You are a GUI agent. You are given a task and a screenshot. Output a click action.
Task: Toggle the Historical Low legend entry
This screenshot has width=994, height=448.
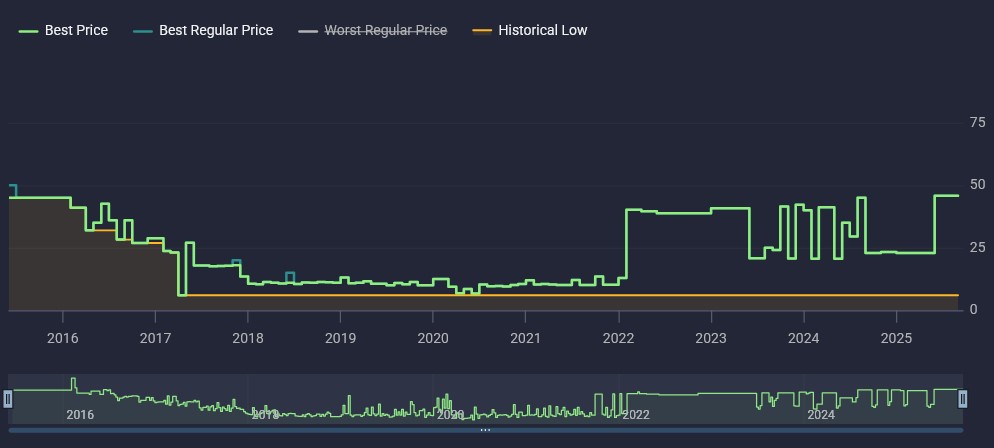pyautogui.click(x=530, y=30)
